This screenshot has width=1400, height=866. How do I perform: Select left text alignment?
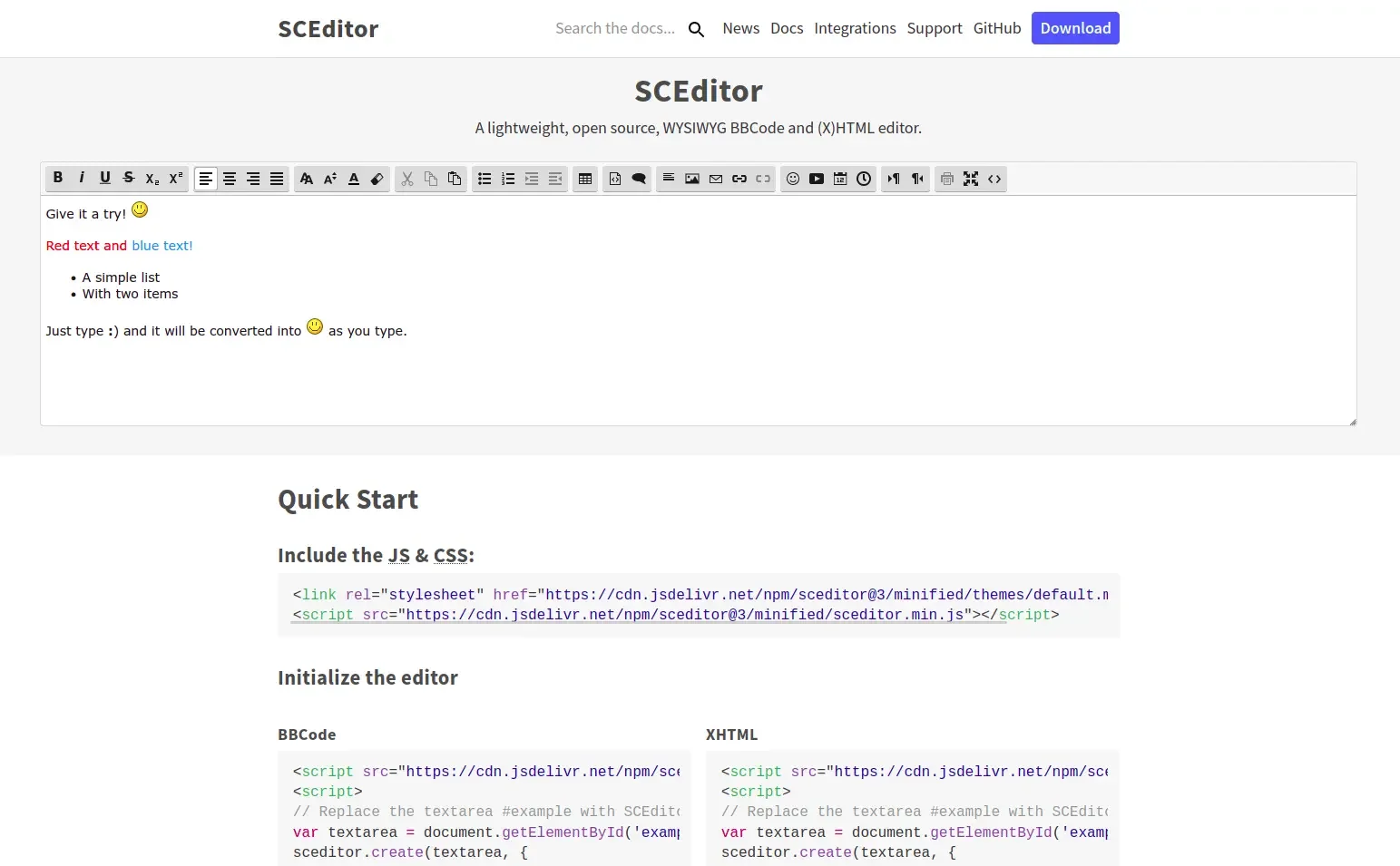[x=206, y=179]
